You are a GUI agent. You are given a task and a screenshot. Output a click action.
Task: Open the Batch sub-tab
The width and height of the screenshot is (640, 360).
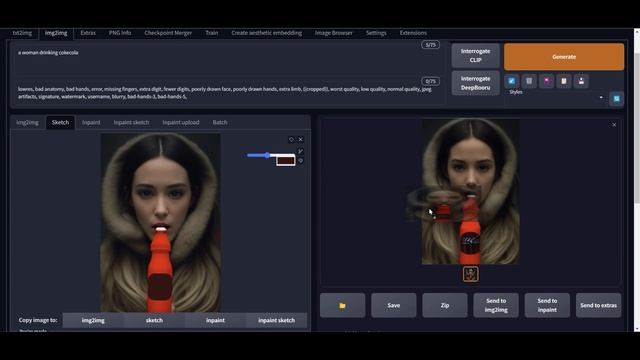[220, 122]
